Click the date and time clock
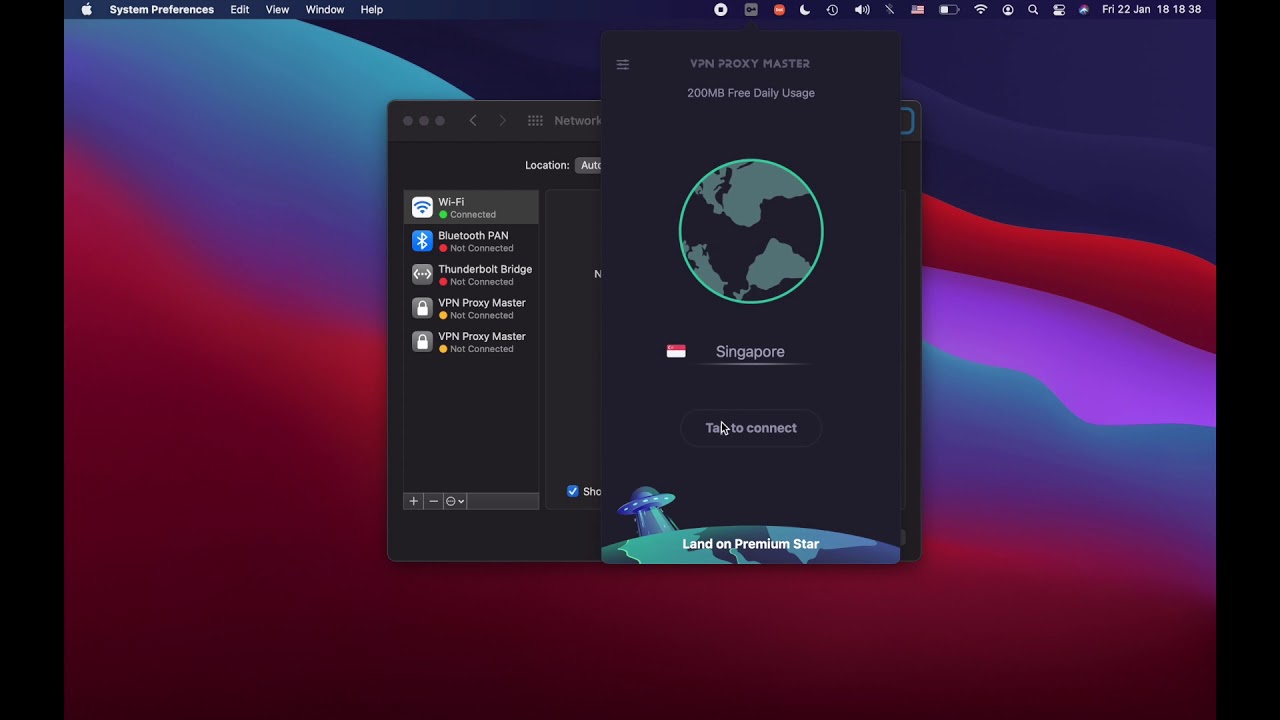 coord(1151,9)
